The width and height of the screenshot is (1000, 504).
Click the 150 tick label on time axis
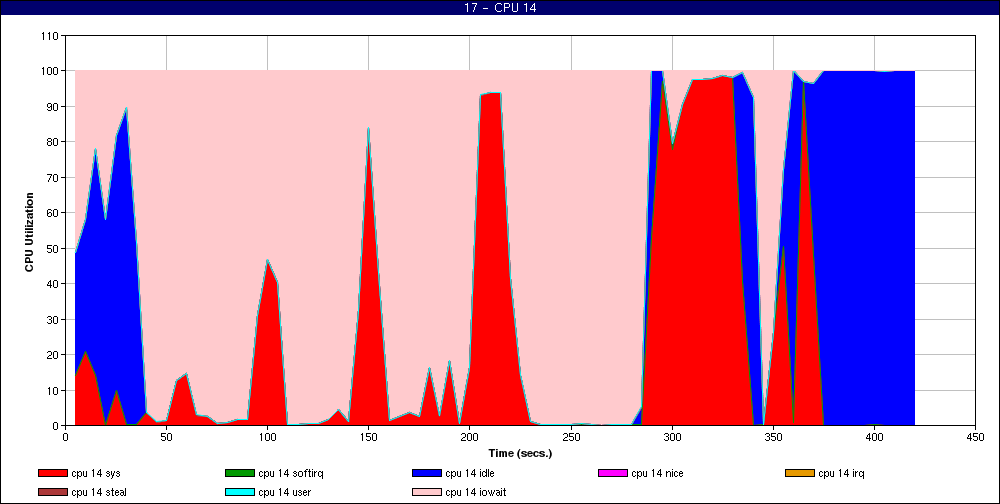click(x=369, y=437)
